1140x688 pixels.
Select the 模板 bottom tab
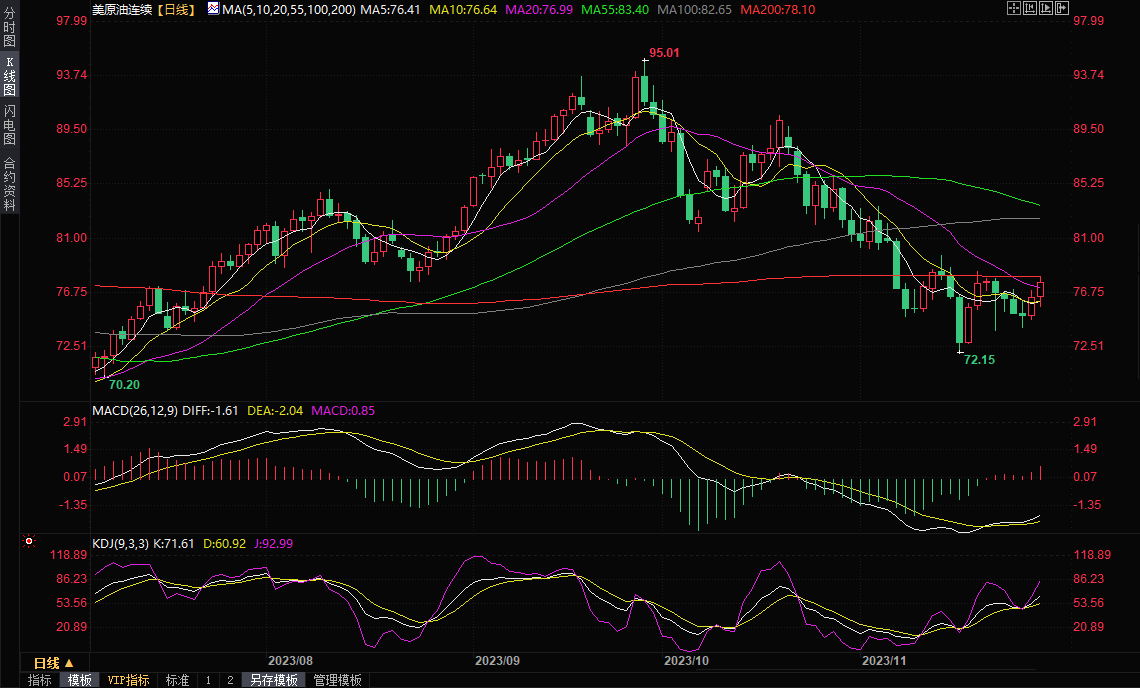click(79, 680)
